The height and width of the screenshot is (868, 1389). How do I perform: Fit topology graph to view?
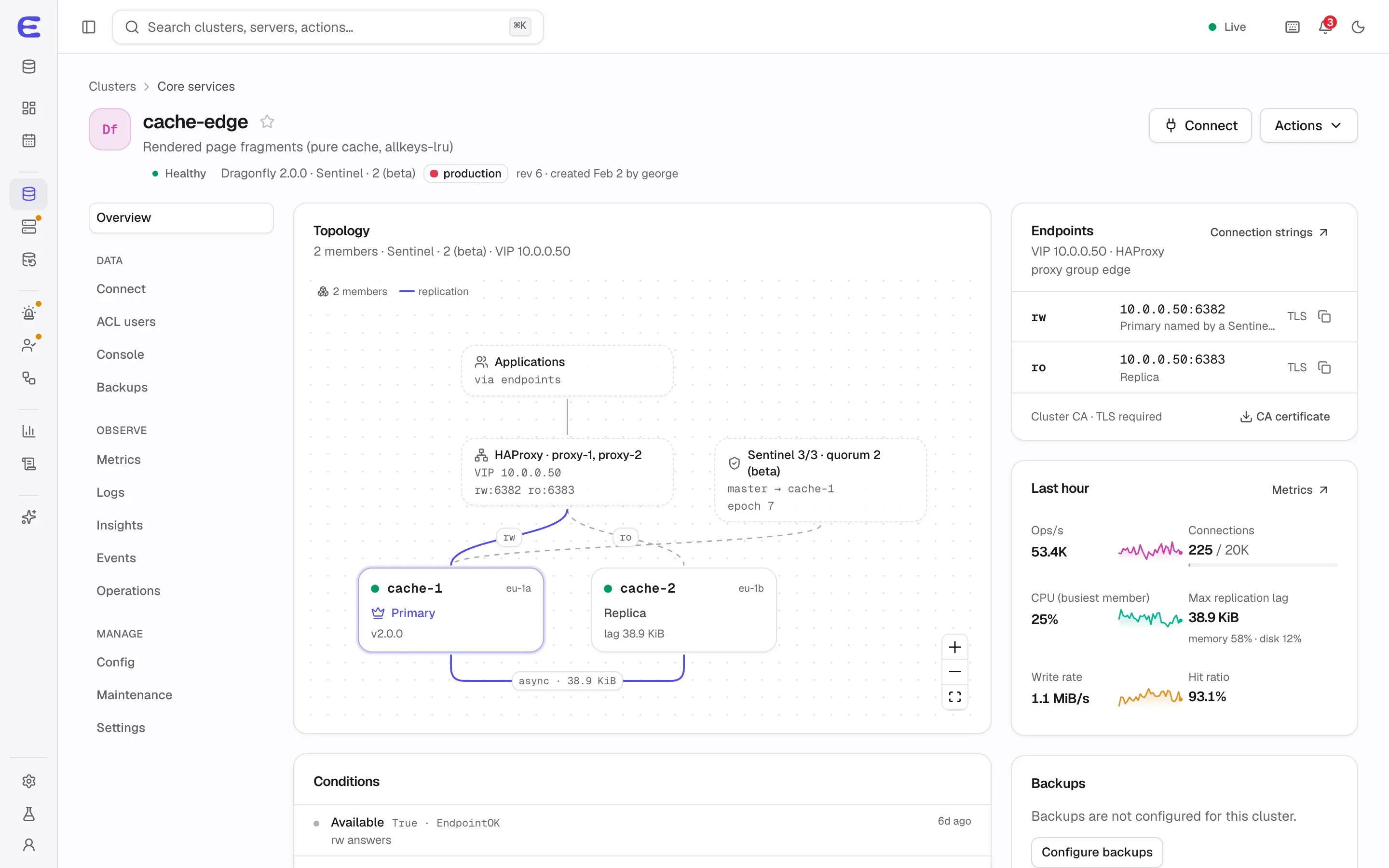pos(954,696)
